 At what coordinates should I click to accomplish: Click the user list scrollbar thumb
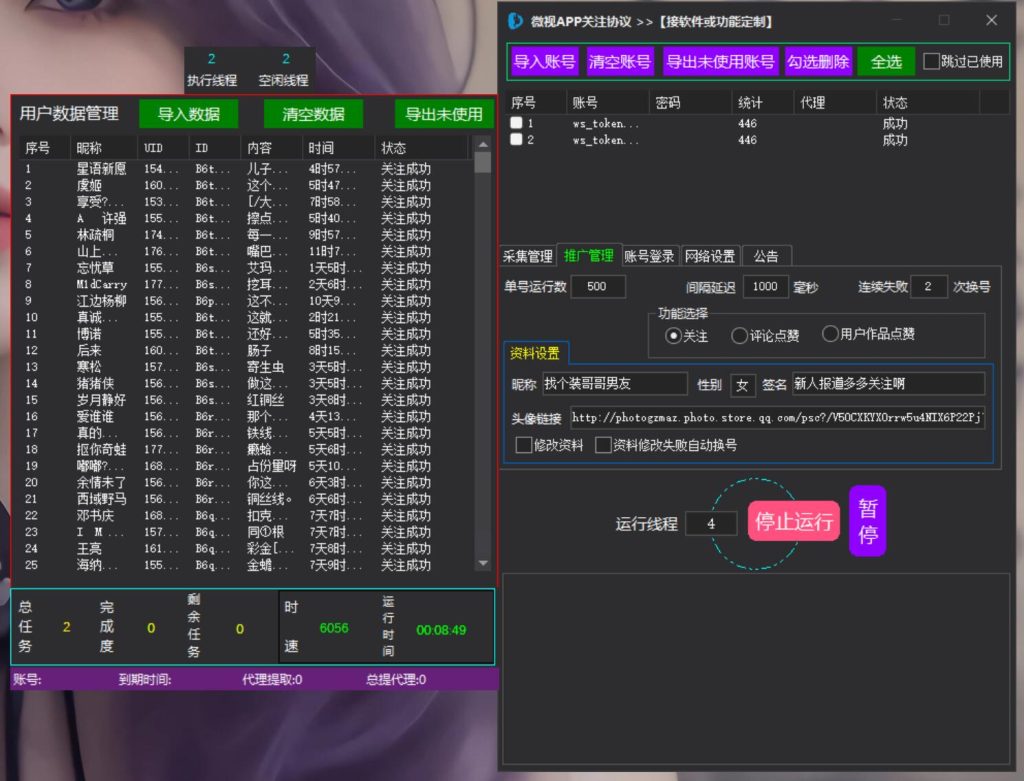point(483,162)
